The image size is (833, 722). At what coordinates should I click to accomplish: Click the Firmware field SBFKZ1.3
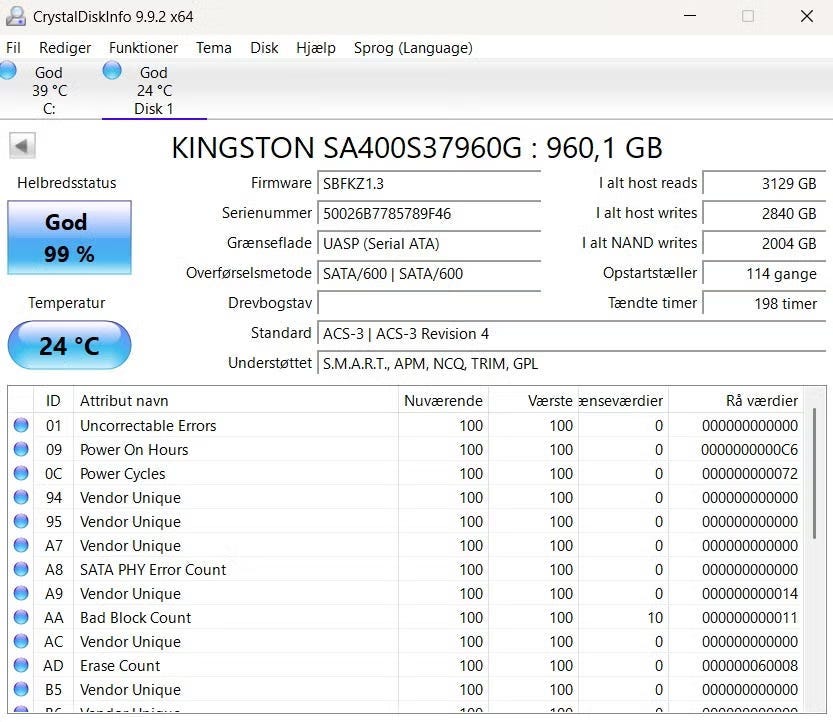tap(429, 184)
